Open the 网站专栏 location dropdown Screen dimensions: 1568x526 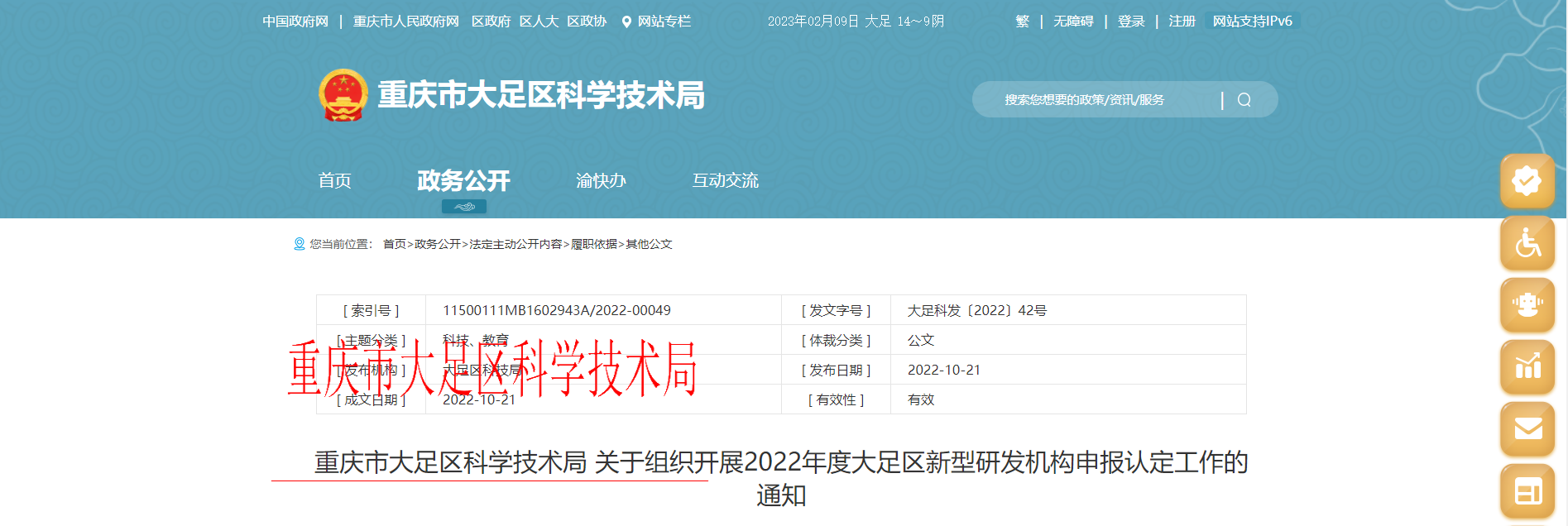pyautogui.click(x=656, y=22)
